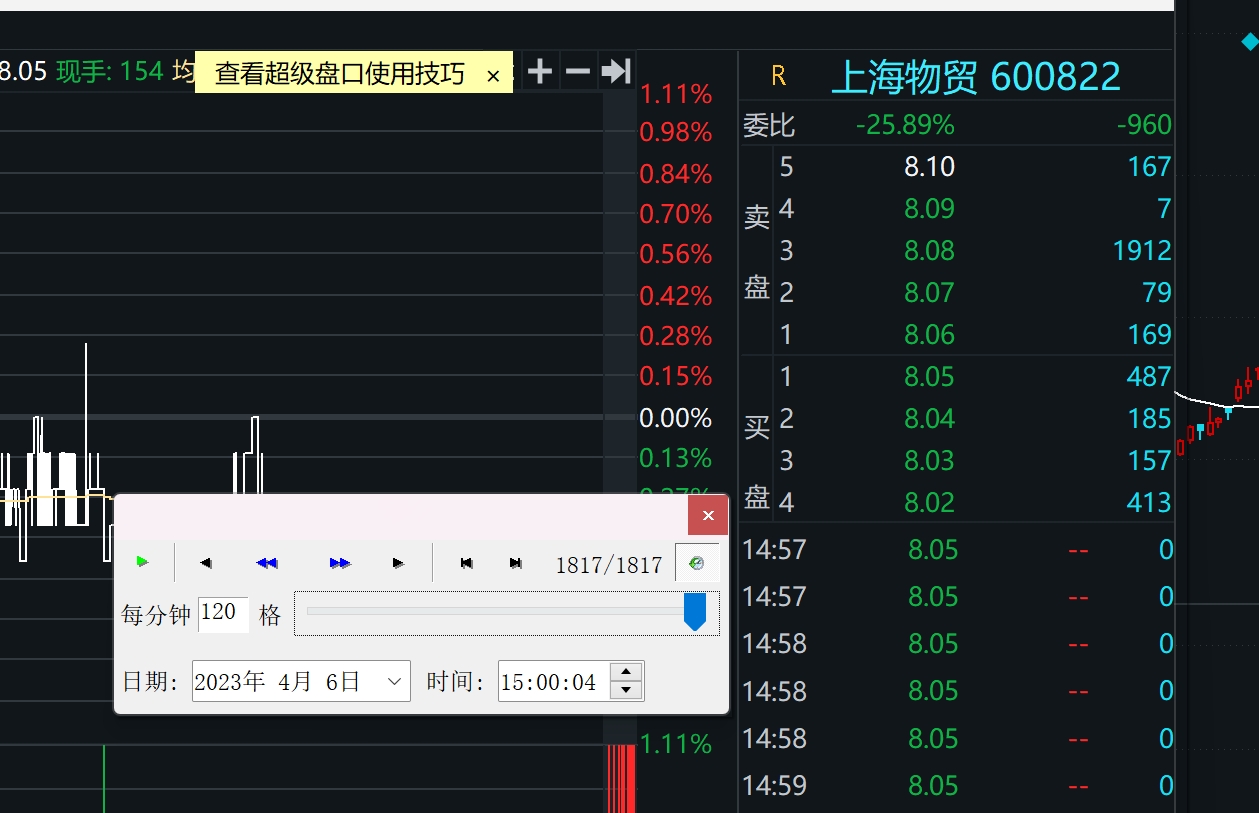The height and width of the screenshot is (813, 1259).
Task: Click the arrow-to-bar icon beside minus
Action: [616, 71]
